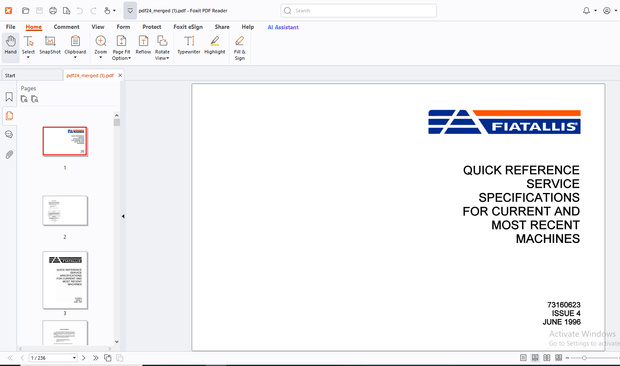620x366 pixels.
Task: Click the Rotate View icon
Action: point(162,41)
